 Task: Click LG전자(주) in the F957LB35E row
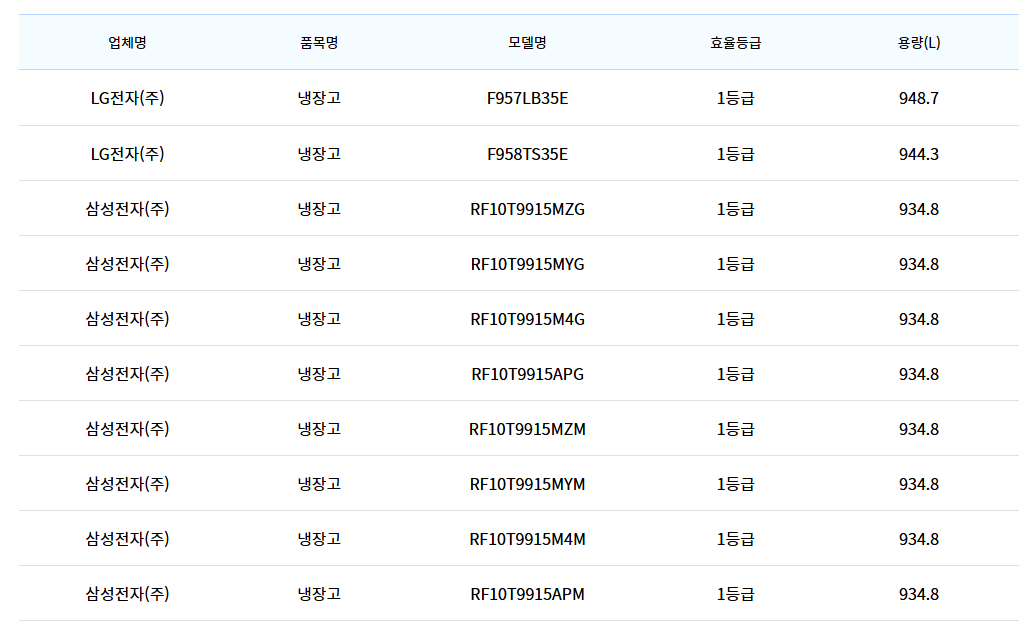(128, 98)
